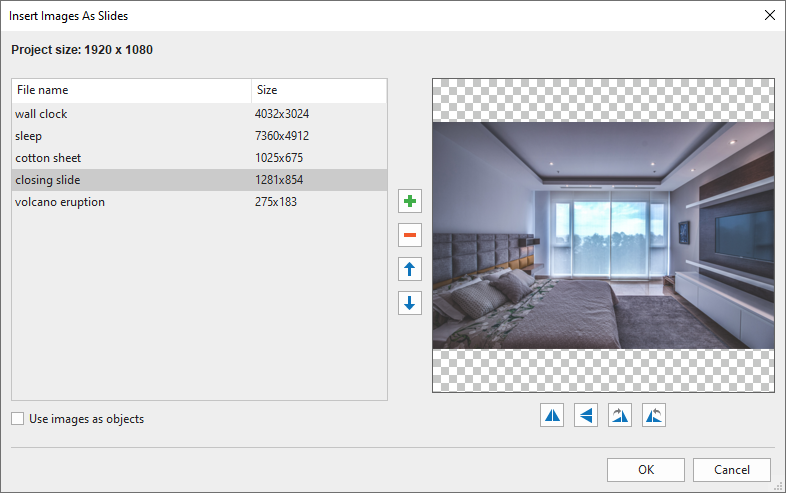The width and height of the screenshot is (787, 494).
Task: Click the File name column header
Action: 132,90
